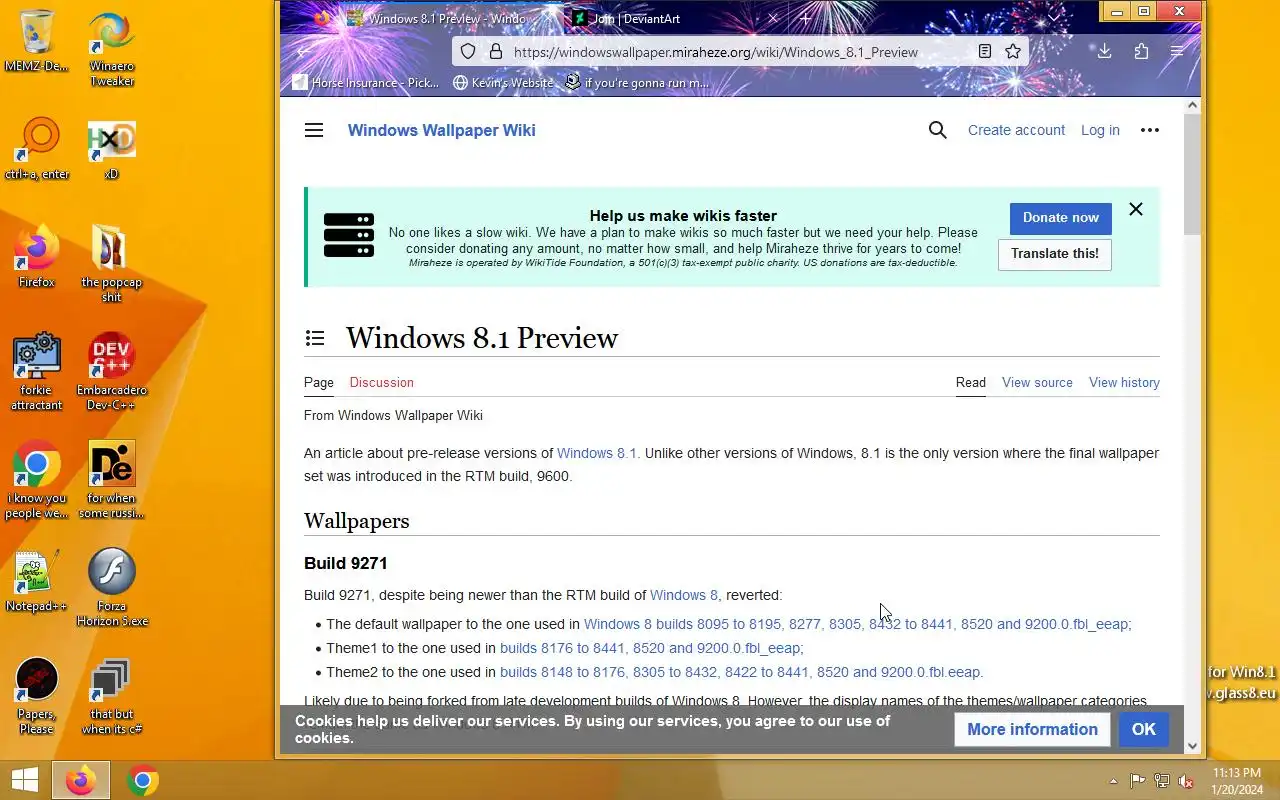
Task: Click the URL address field
Action: point(738,52)
